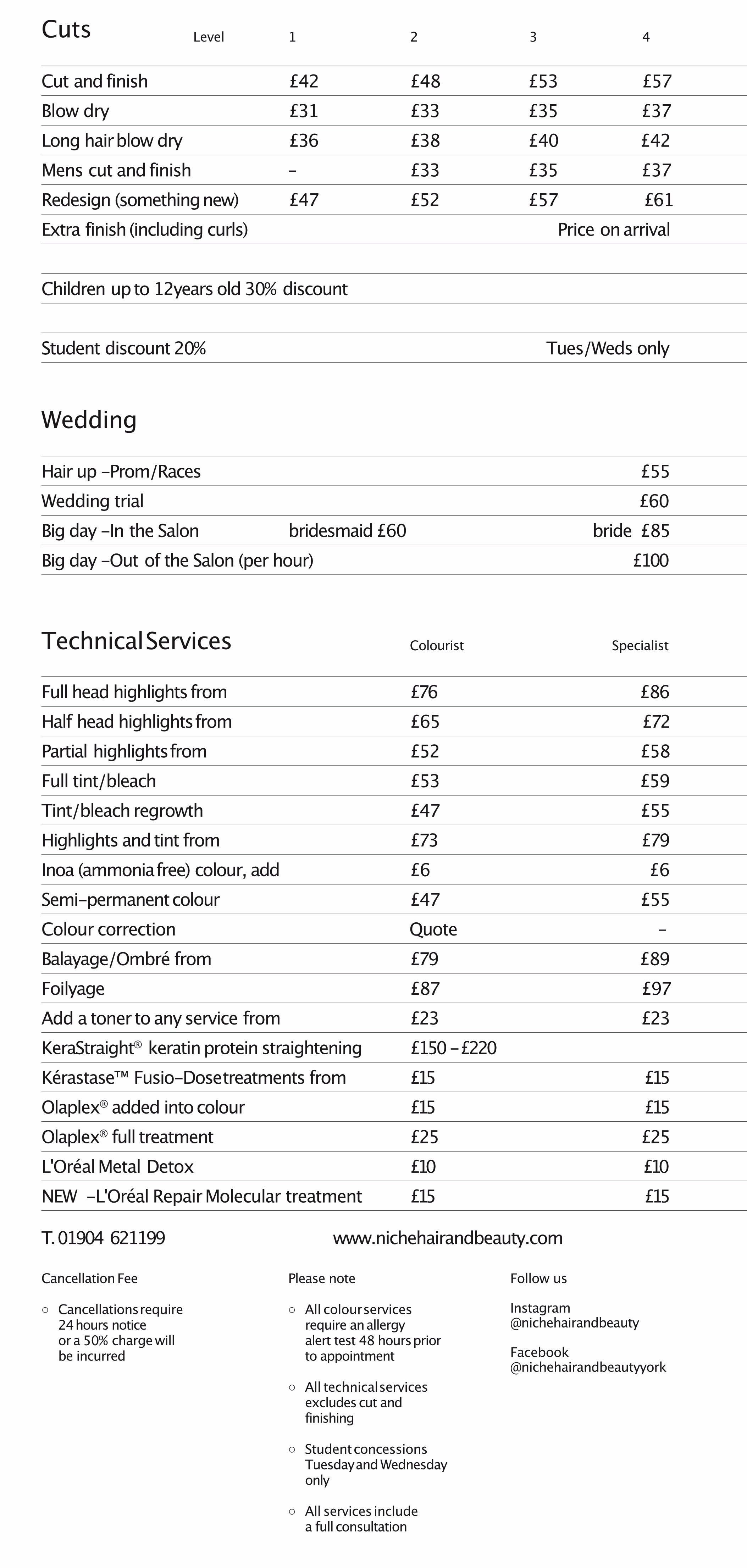Image resolution: width=747 pixels, height=1568 pixels.
Task: Select the Technical Services heading
Action: point(136,640)
